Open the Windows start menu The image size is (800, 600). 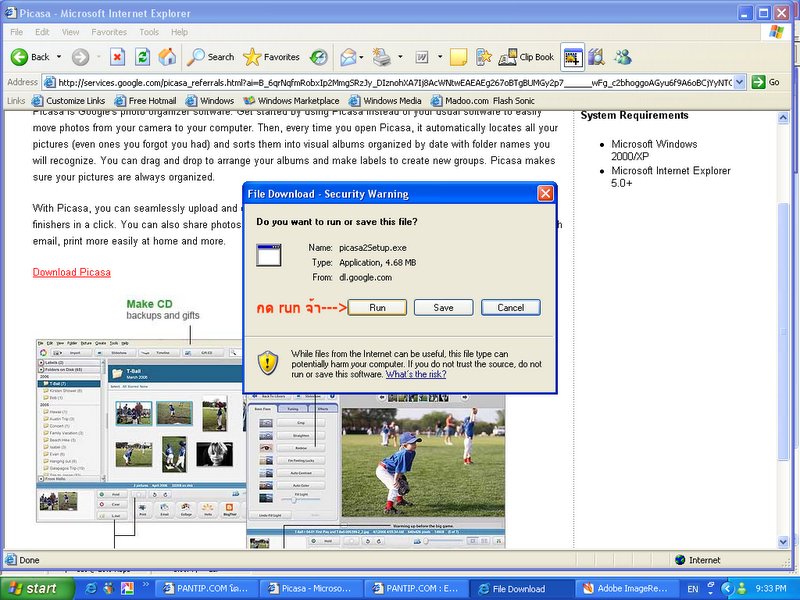pyautogui.click(x=37, y=588)
